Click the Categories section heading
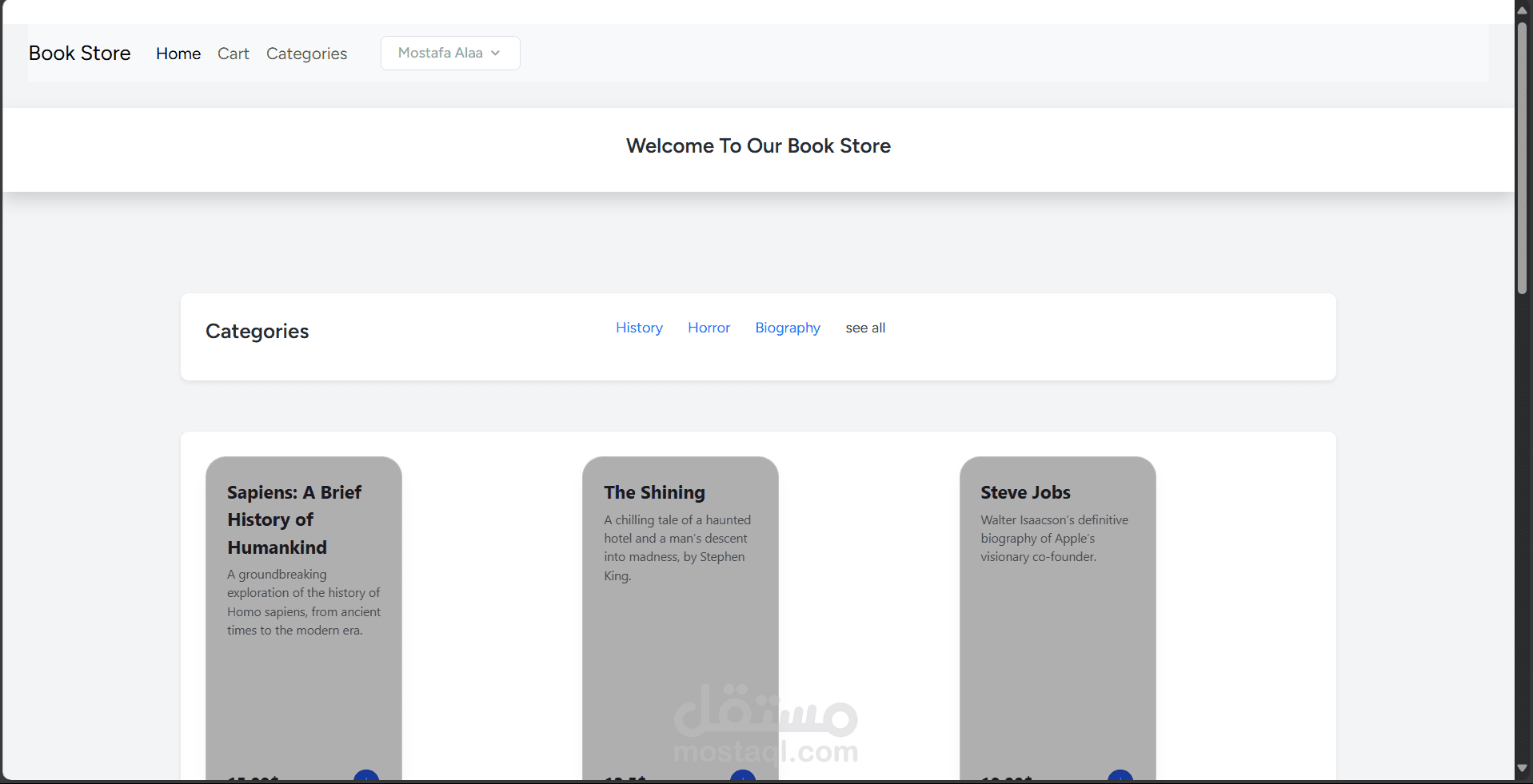Screen dimensions: 1533x784 coord(257,331)
